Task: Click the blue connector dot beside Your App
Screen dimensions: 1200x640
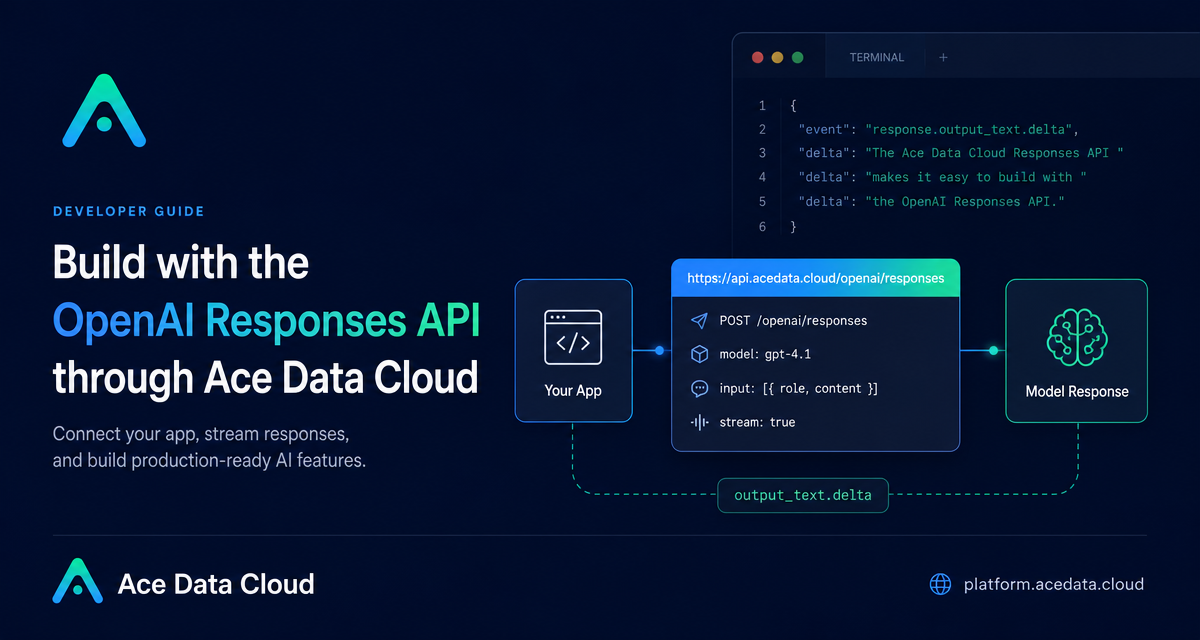Action: pyautogui.click(x=659, y=350)
